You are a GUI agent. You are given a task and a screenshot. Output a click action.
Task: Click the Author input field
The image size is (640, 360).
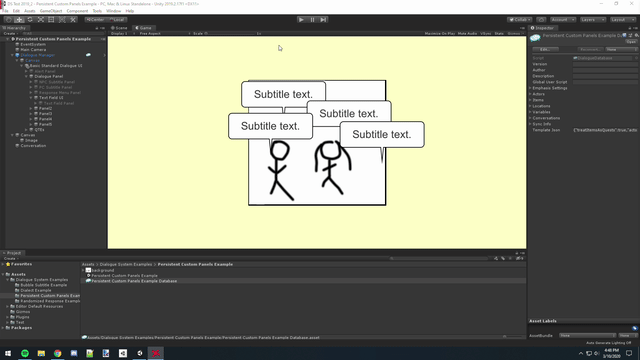point(605,70)
